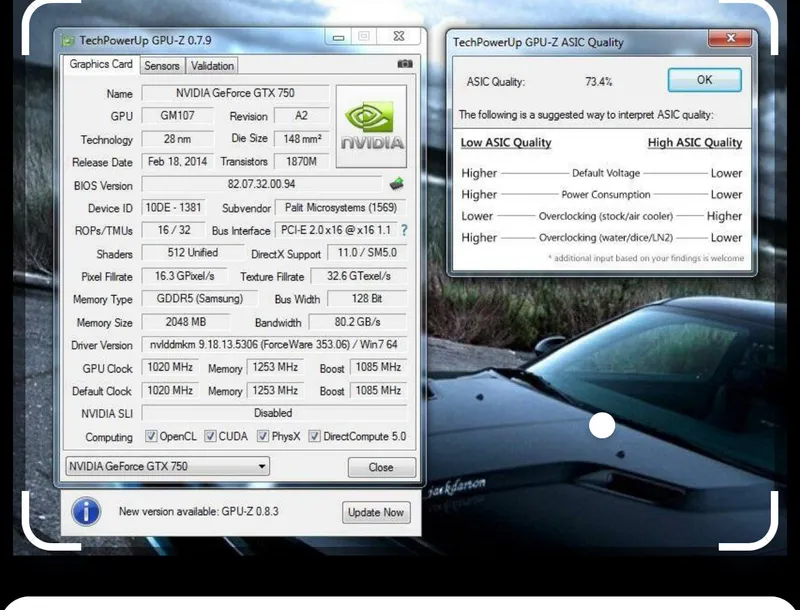The width and height of the screenshot is (800, 610).
Task: Toggle the CUDA checkbox
Action: tap(210, 436)
